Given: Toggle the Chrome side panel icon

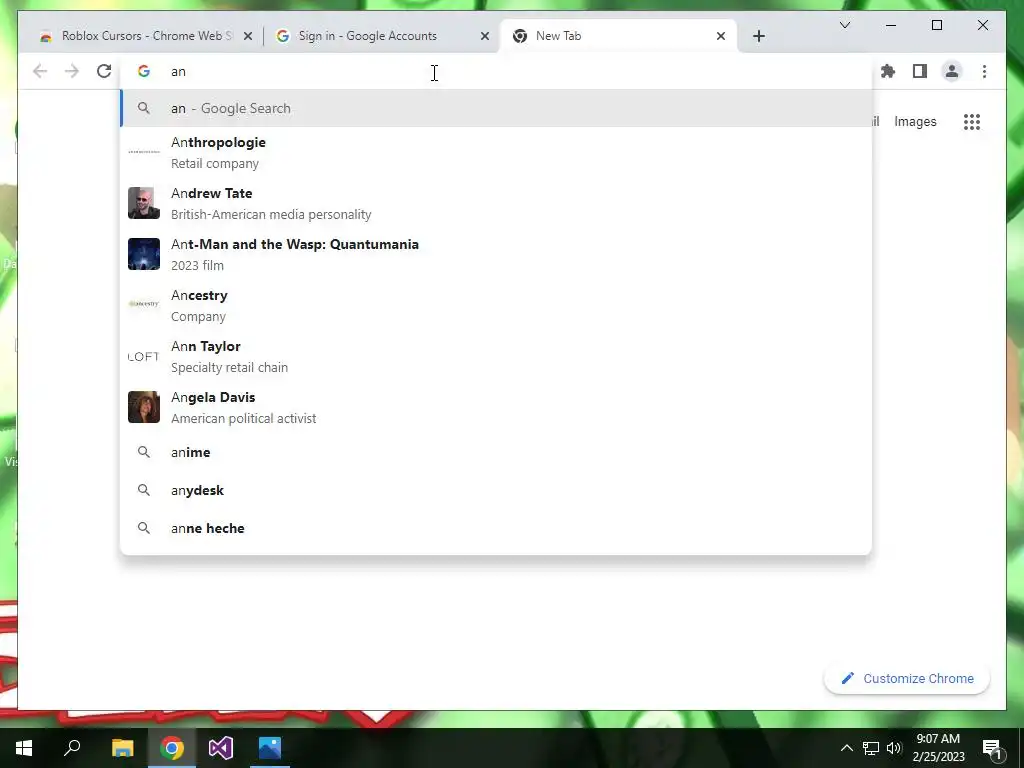Looking at the screenshot, I should [920, 71].
